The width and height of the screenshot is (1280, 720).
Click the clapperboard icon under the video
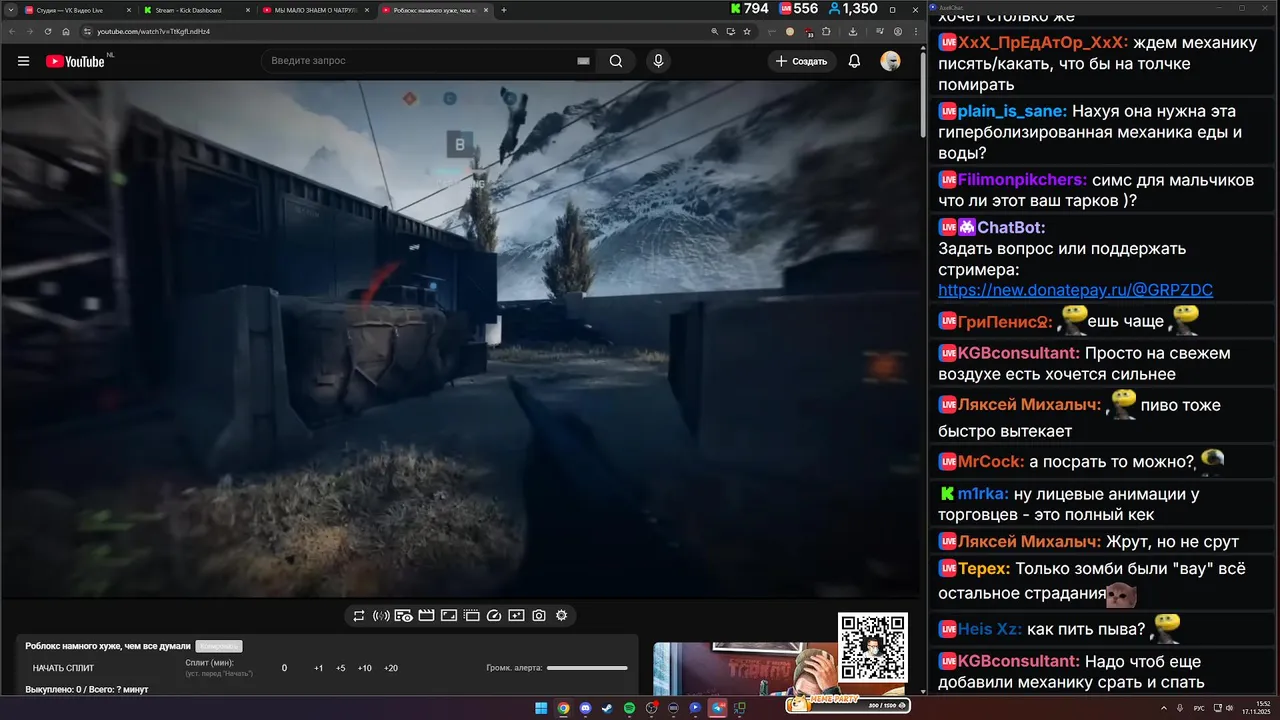[426, 616]
